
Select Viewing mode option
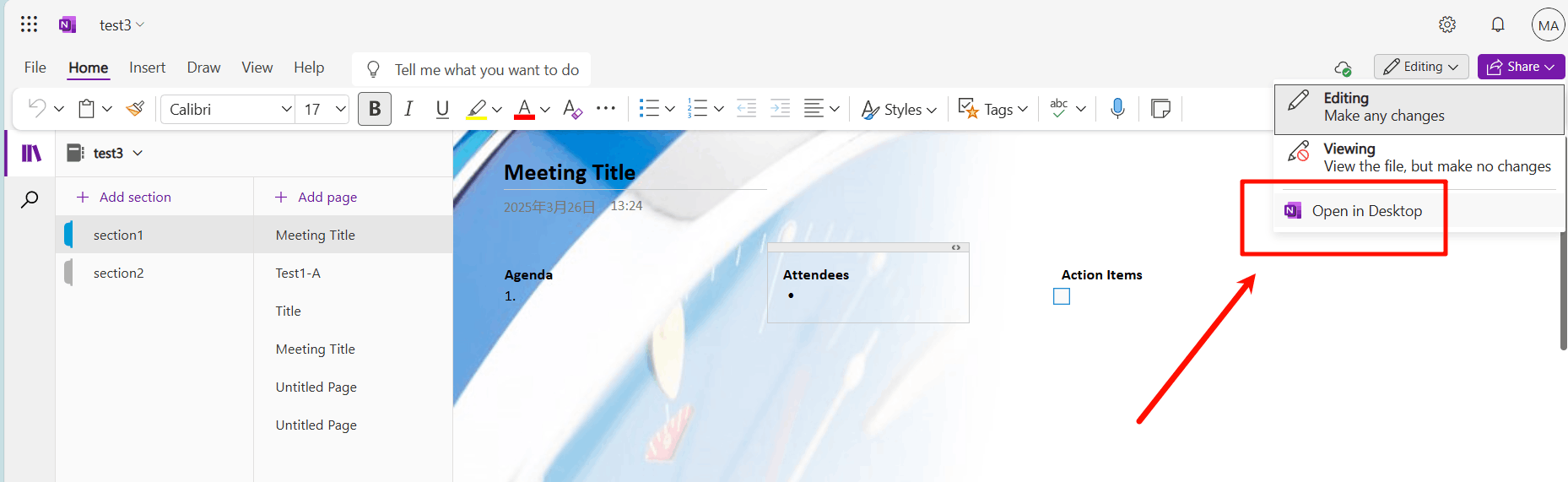point(1419,157)
